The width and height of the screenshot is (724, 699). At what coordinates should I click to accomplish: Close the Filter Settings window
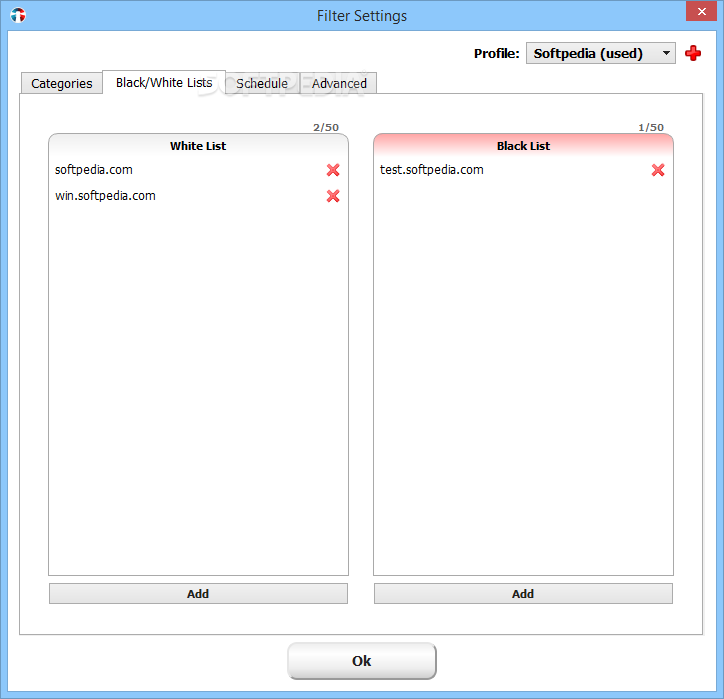tap(701, 11)
